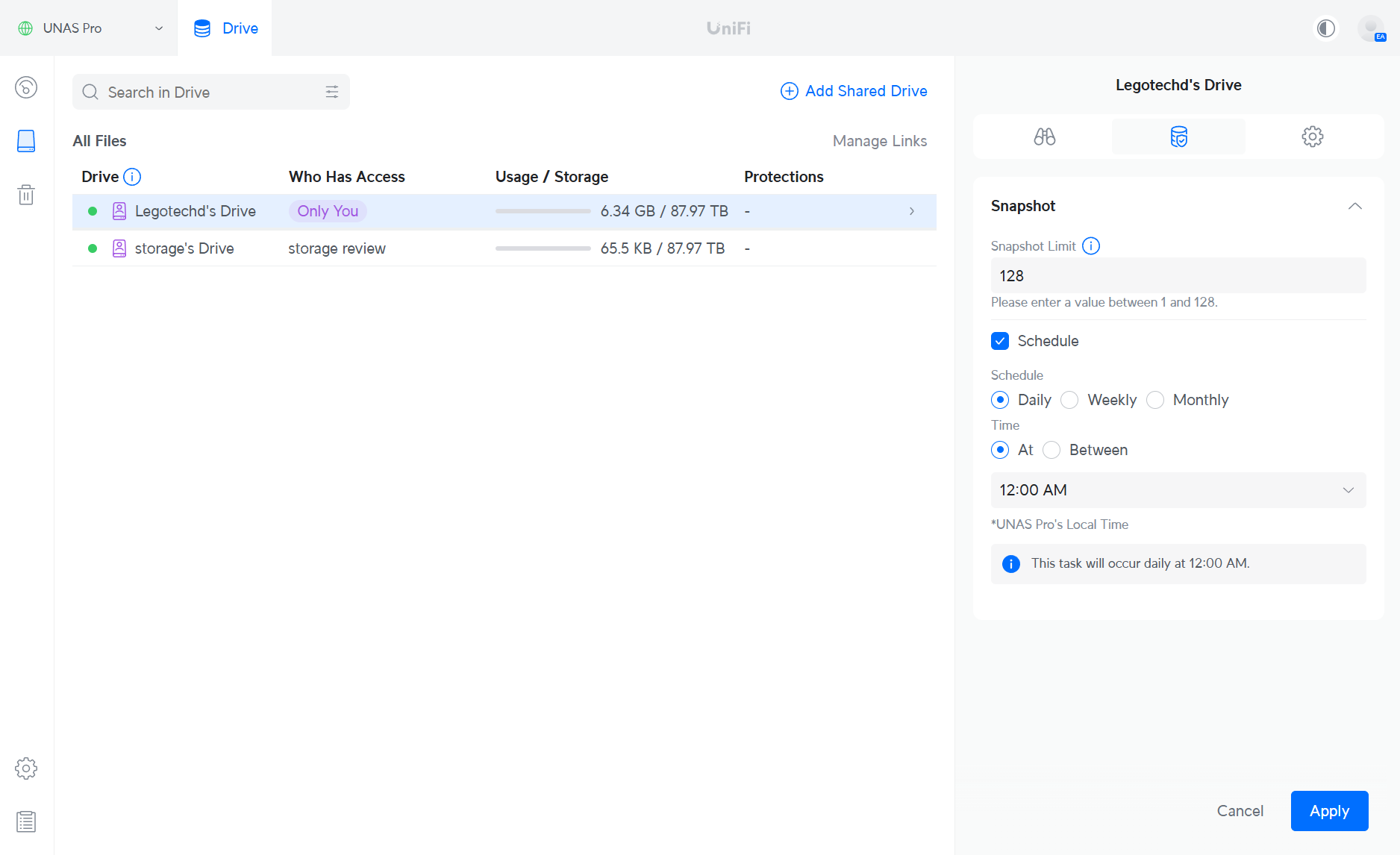Uncheck the Schedule checkbox
The height and width of the screenshot is (855, 1400).
[1000, 341]
